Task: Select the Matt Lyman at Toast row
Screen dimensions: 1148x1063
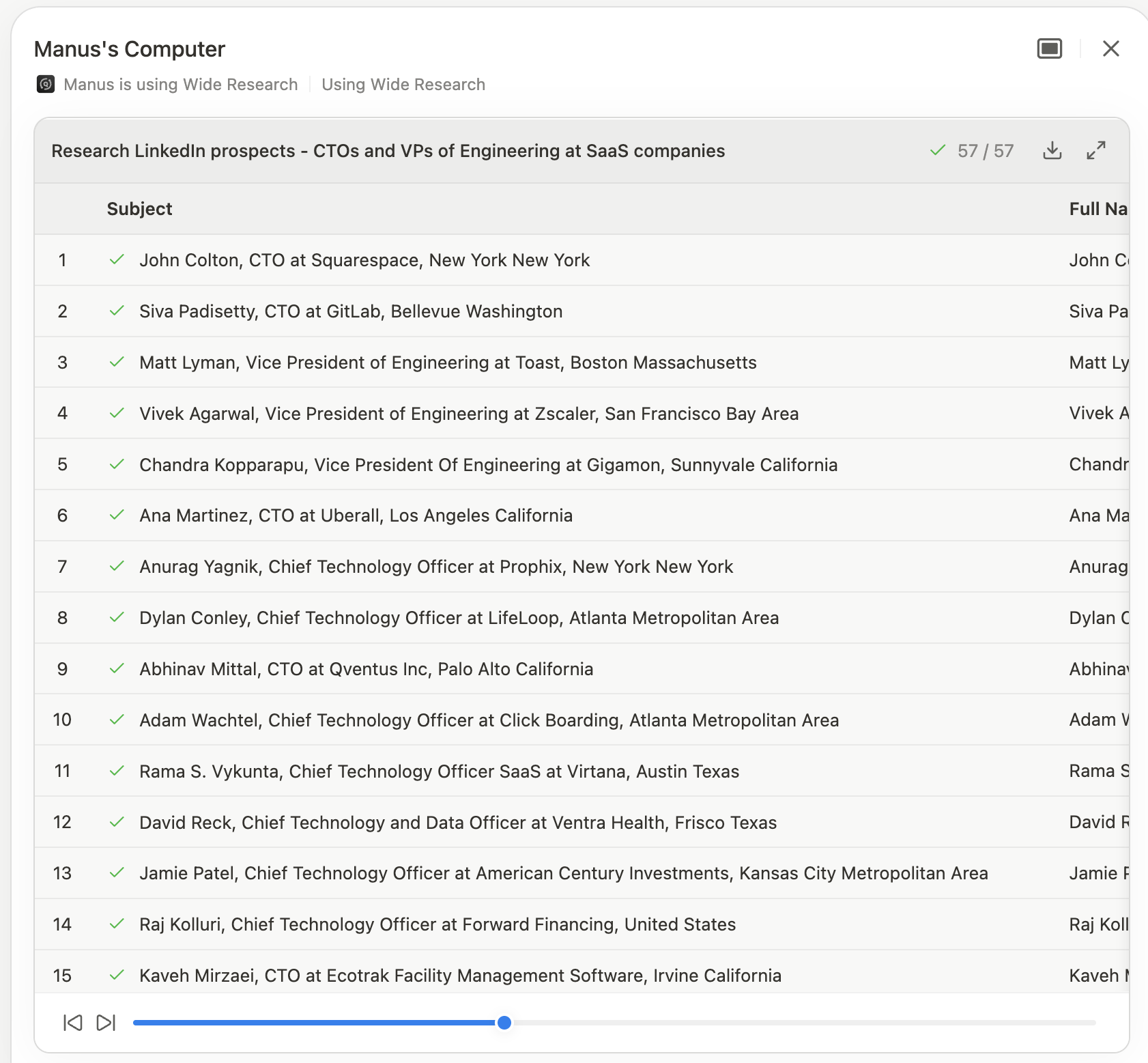Action: tap(582, 363)
